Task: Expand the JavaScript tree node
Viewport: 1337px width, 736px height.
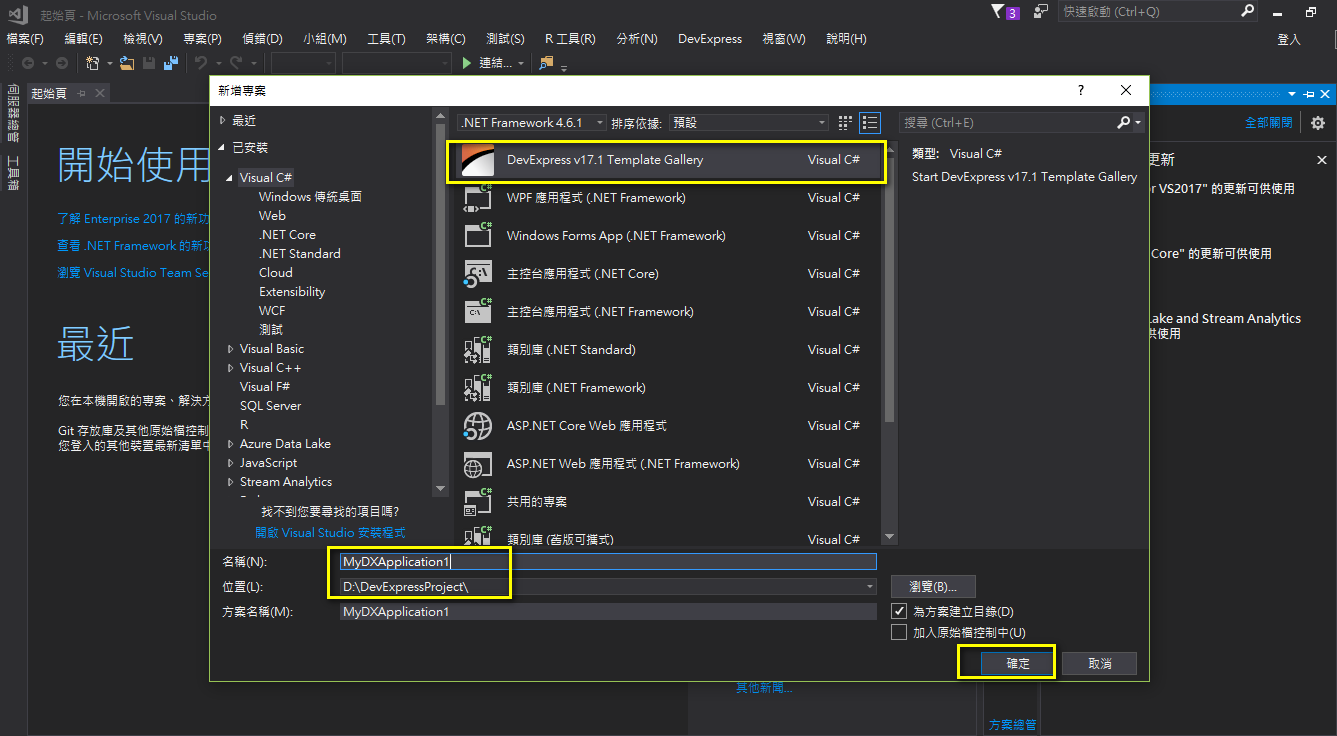Action: click(x=231, y=463)
